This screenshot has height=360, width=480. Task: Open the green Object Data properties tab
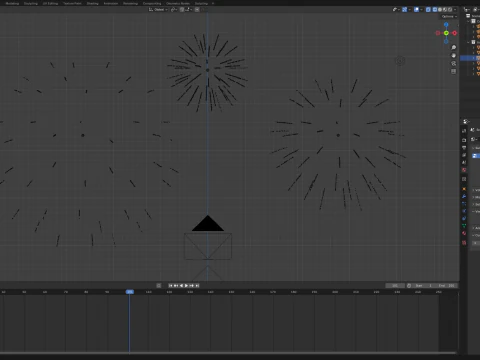click(464, 226)
